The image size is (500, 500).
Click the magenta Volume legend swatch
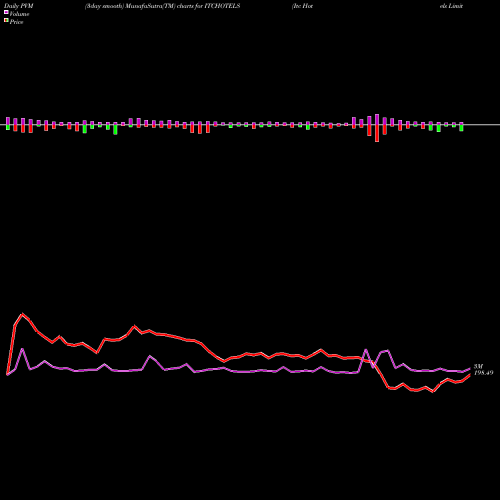click(x=6, y=12)
